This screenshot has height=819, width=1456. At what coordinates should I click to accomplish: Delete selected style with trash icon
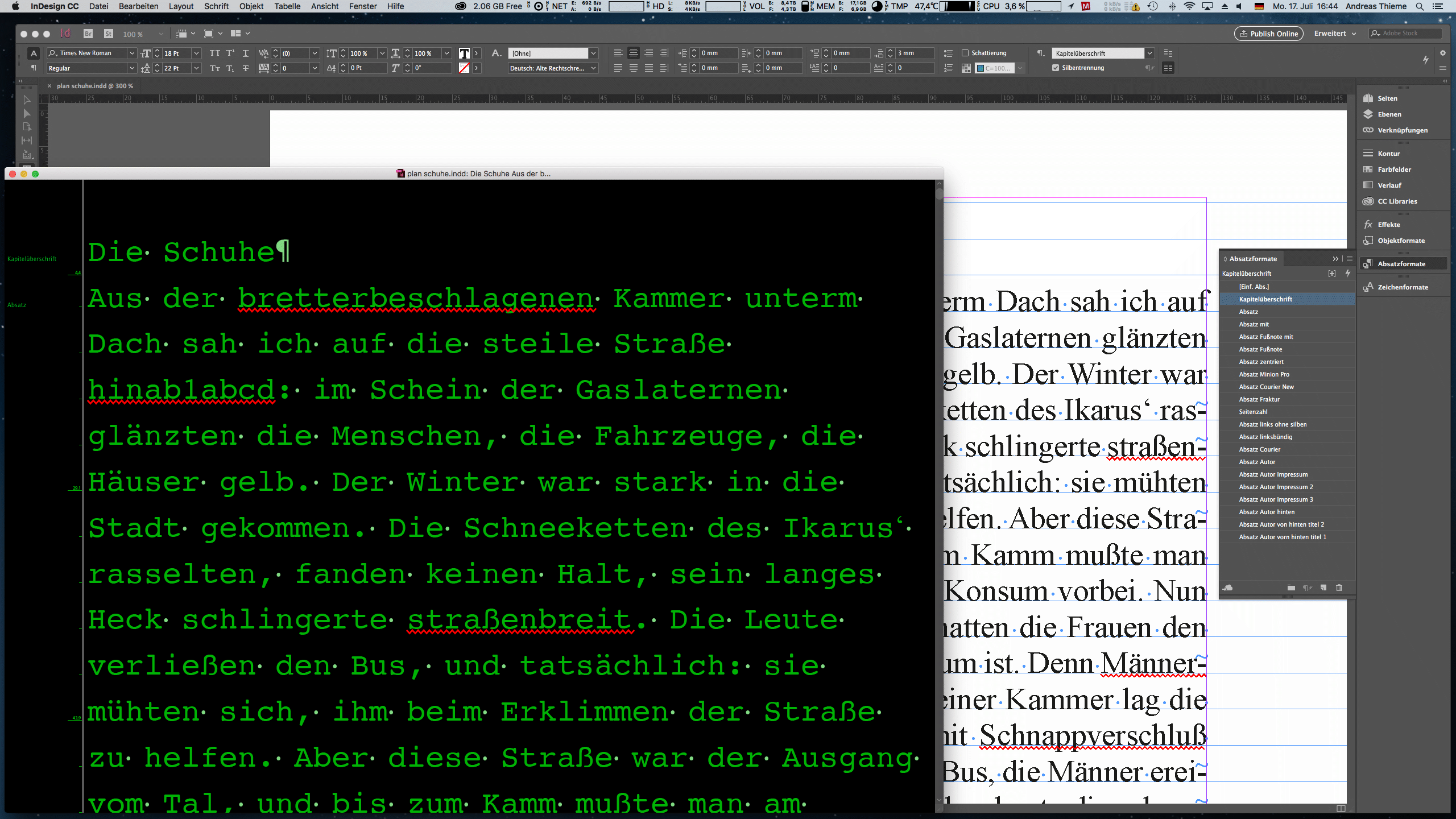click(x=1339, y=588)
